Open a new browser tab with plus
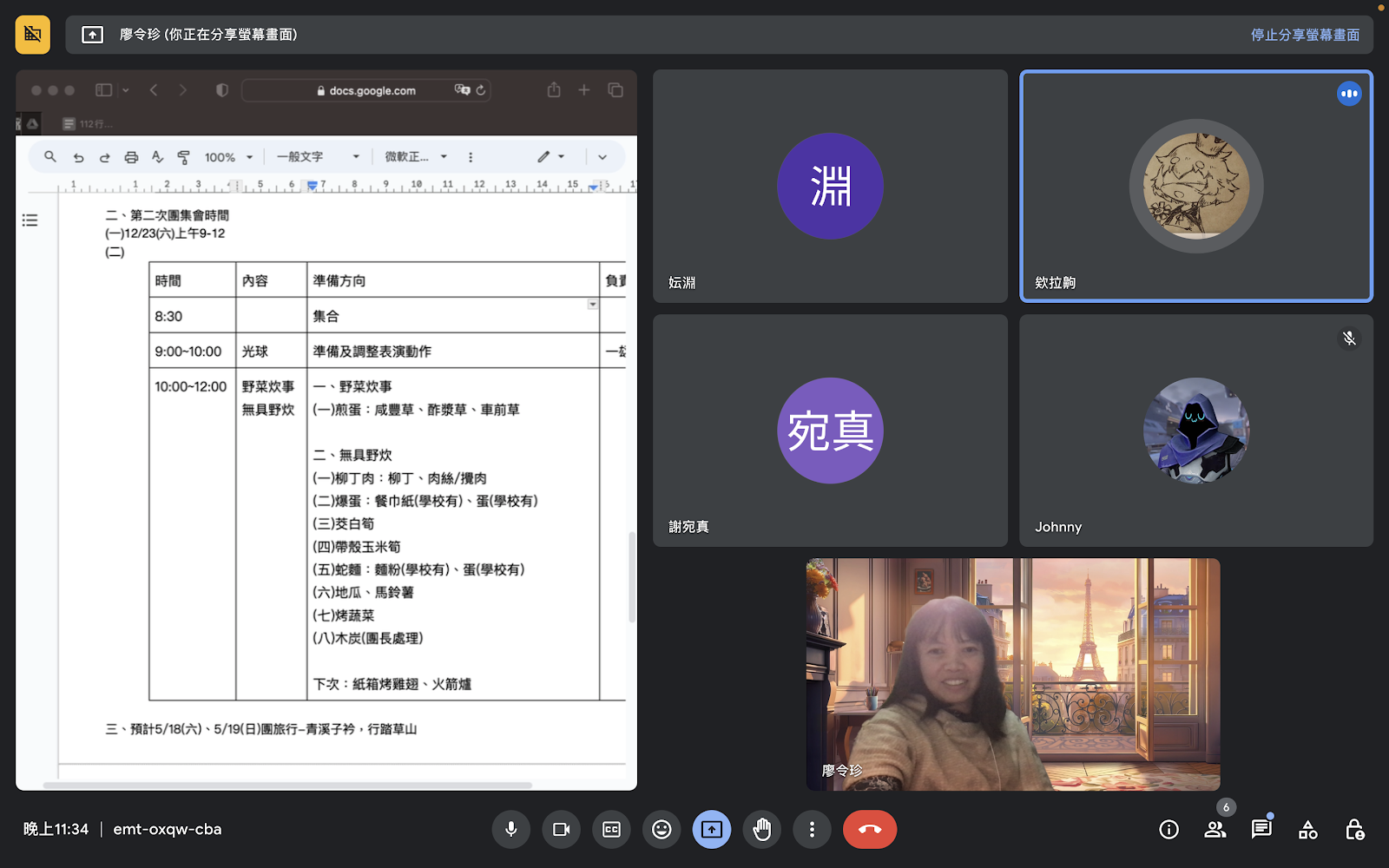The image size is (1389, 868). click(x=584, y=90)
